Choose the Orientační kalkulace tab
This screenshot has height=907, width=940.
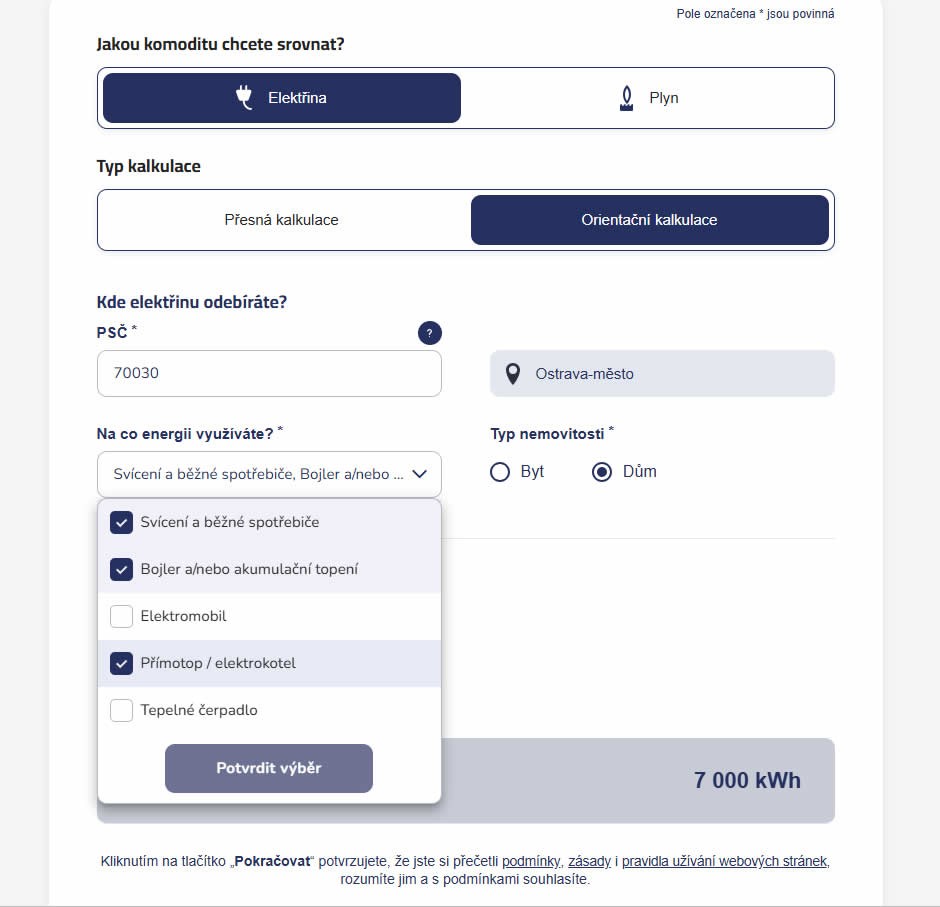click(x=649, y=220)
